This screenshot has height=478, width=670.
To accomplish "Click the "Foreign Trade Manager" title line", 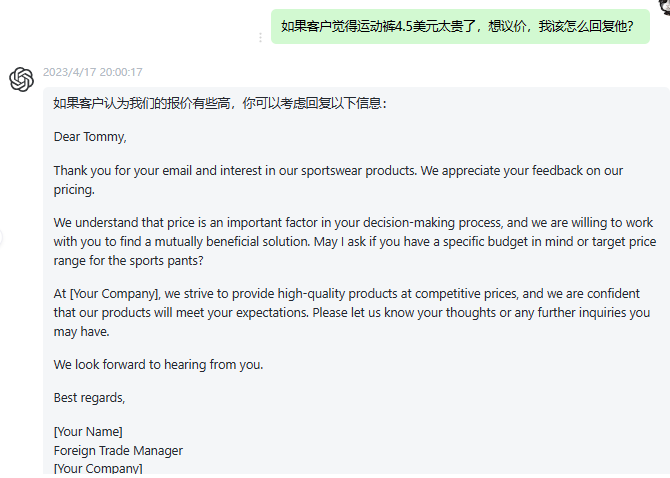I will (x=118, y=450).
